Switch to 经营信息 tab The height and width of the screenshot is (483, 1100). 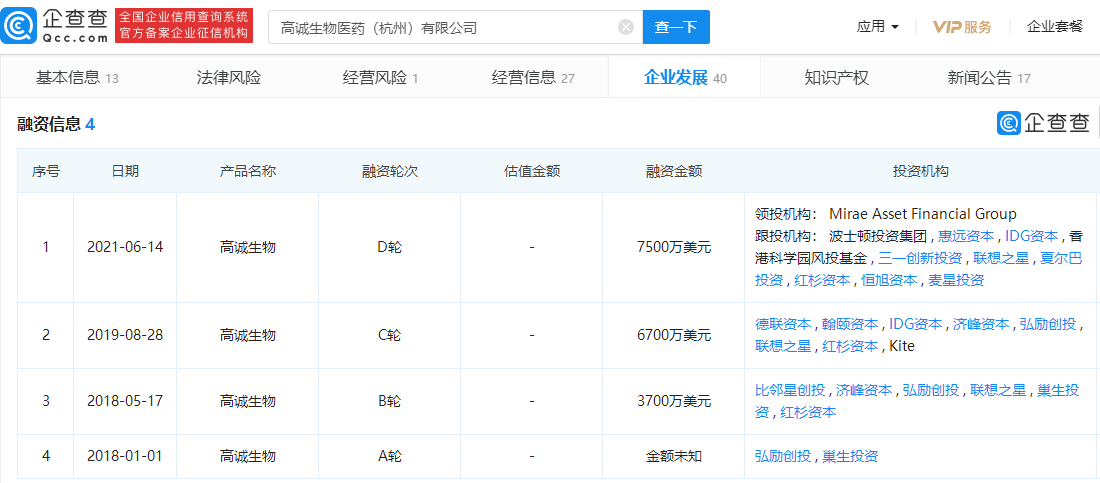click(533, 78)
